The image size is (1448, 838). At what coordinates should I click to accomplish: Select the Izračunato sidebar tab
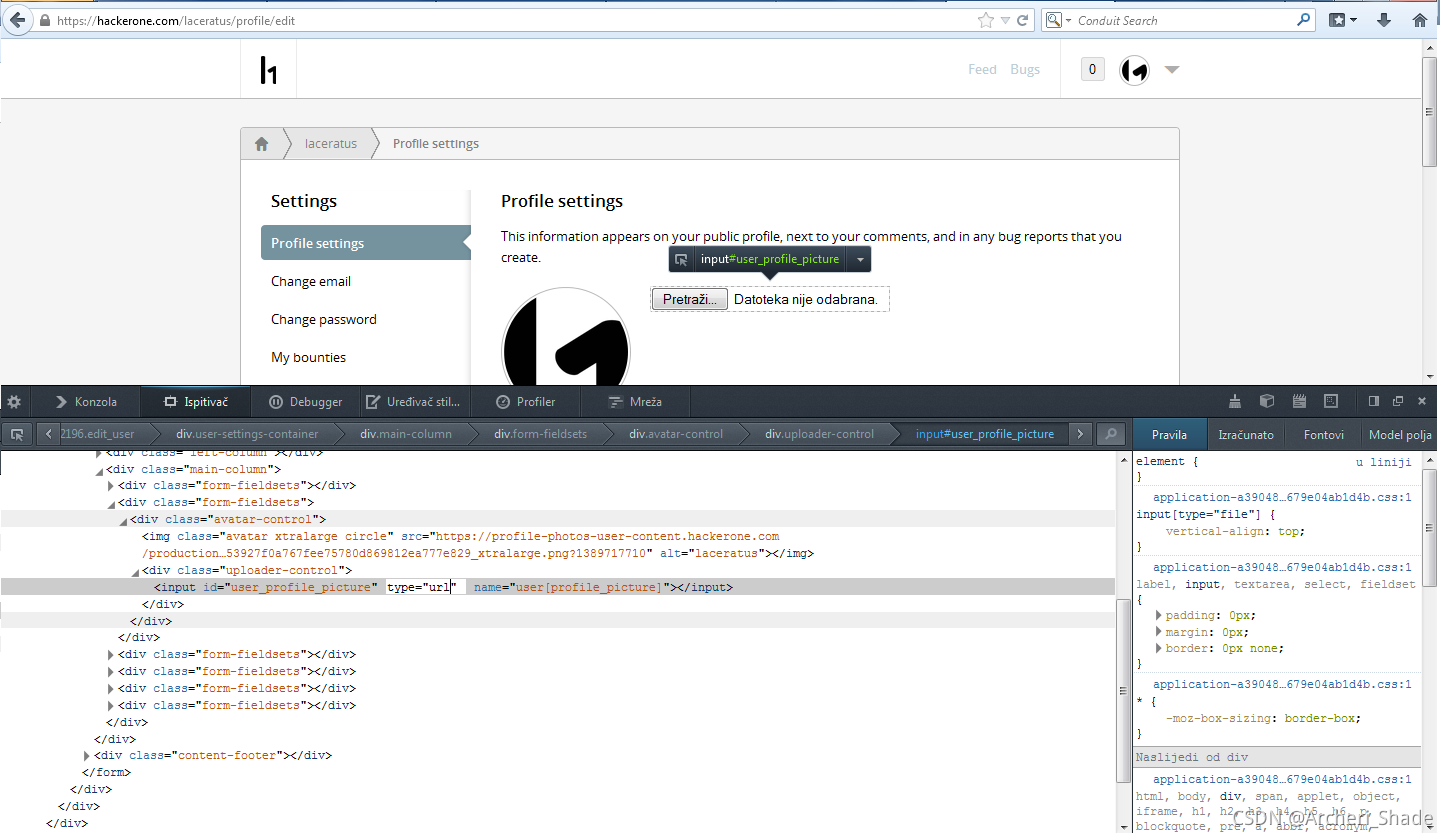point(1246,435)
